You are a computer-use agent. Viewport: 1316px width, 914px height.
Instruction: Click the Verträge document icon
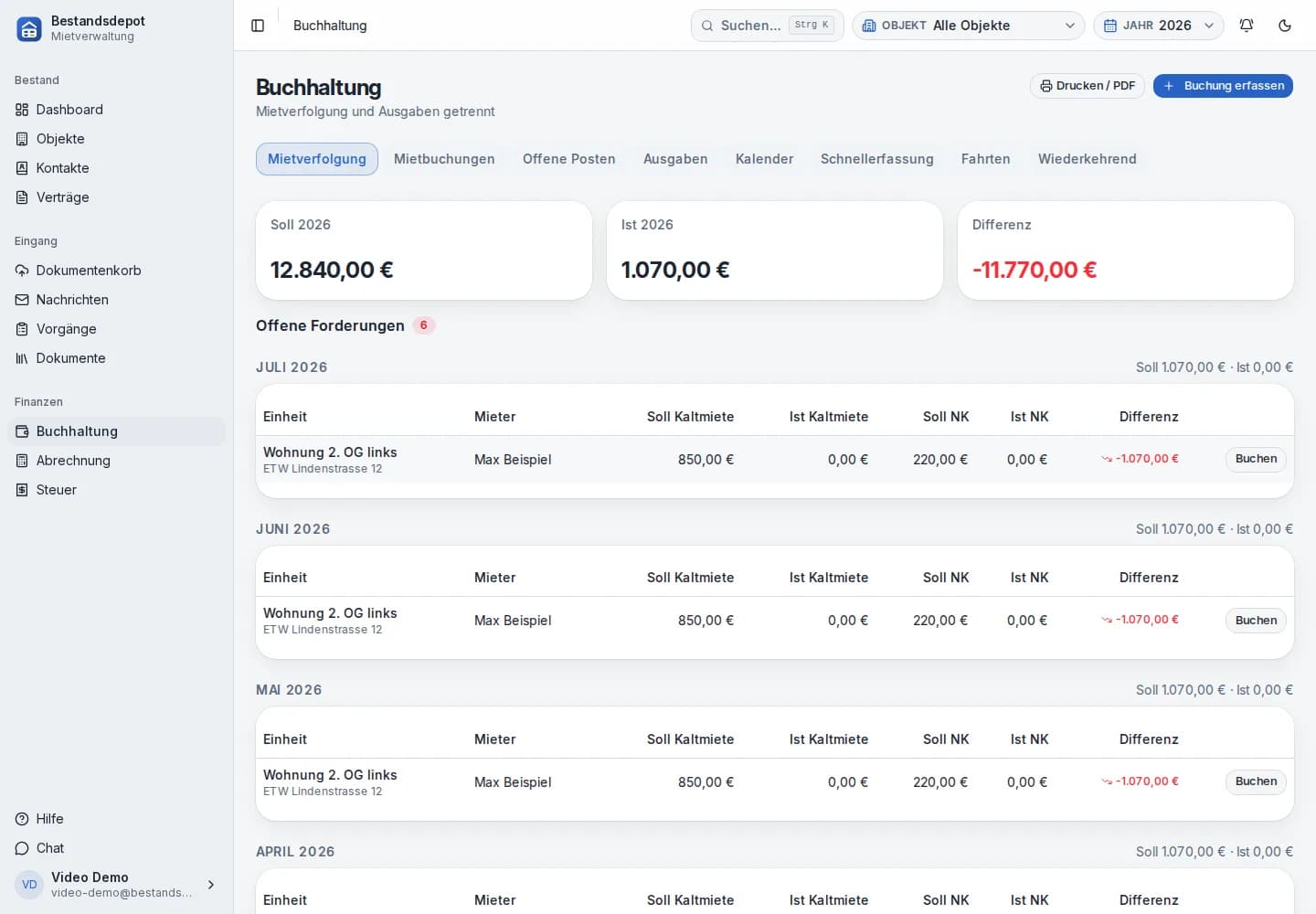22,197
